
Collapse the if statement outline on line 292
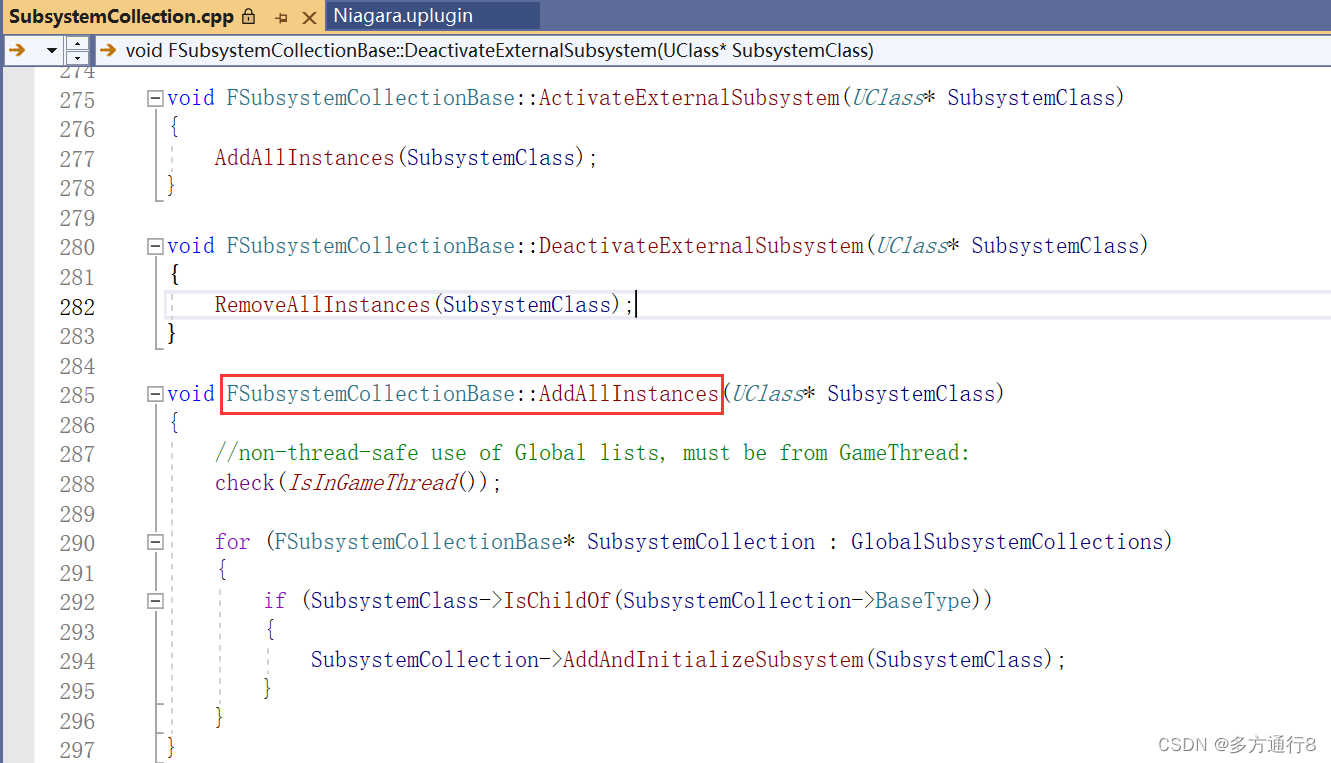(155, 600)
